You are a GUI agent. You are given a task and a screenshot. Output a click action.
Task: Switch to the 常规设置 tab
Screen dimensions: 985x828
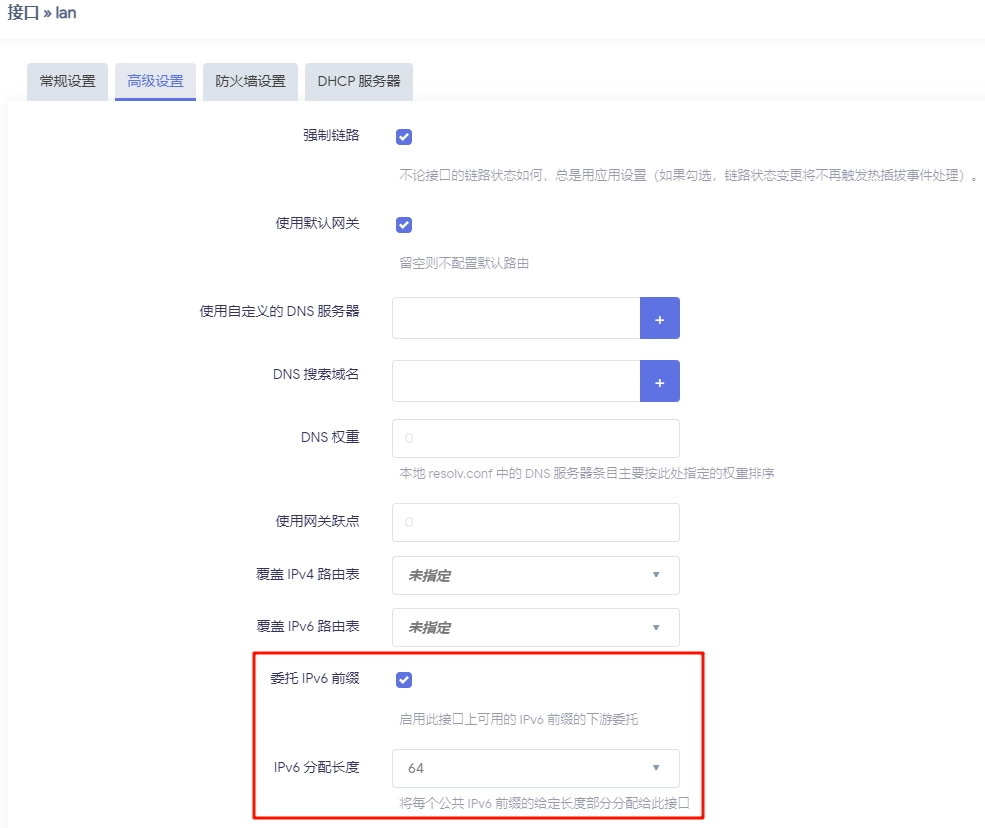tap(66, 81)
